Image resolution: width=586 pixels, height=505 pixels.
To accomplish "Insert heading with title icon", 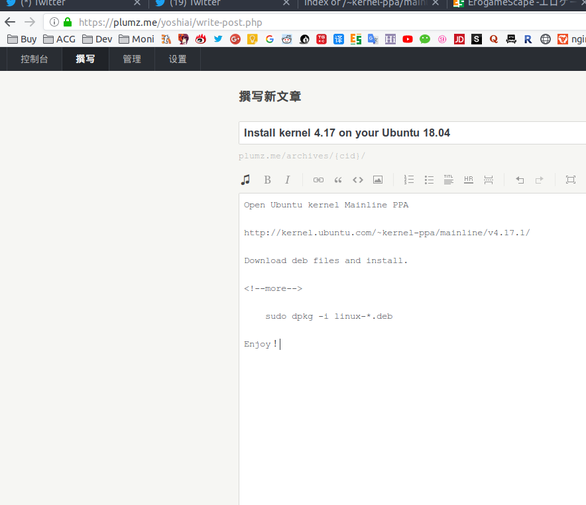I will (x=448, y=180).
